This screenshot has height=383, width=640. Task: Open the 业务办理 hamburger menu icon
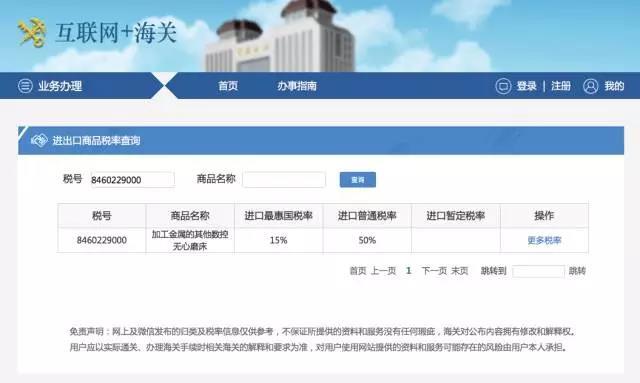[x=25, y=86]
